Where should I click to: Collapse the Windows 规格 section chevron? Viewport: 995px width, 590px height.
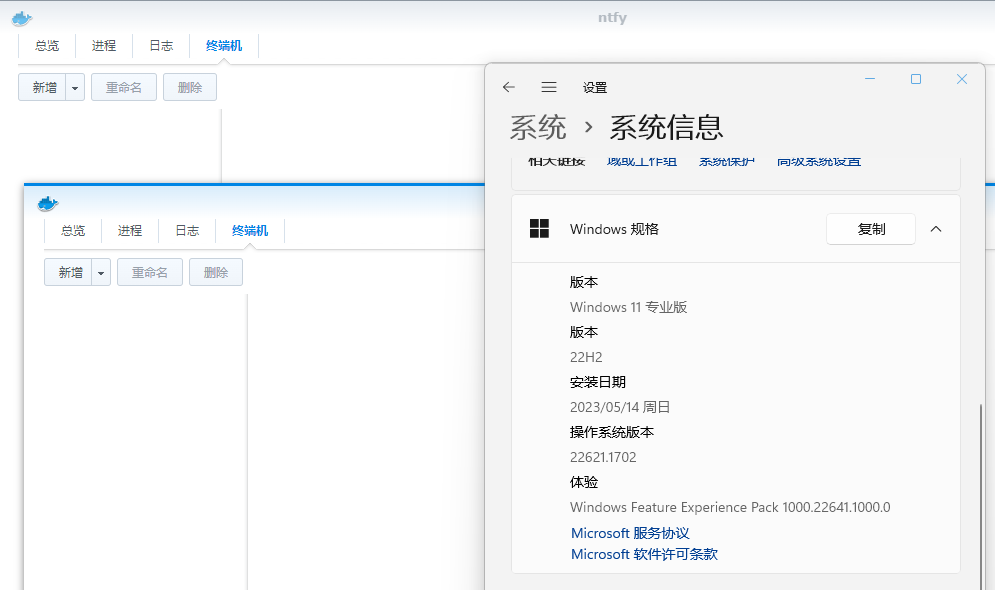[936, 229]
